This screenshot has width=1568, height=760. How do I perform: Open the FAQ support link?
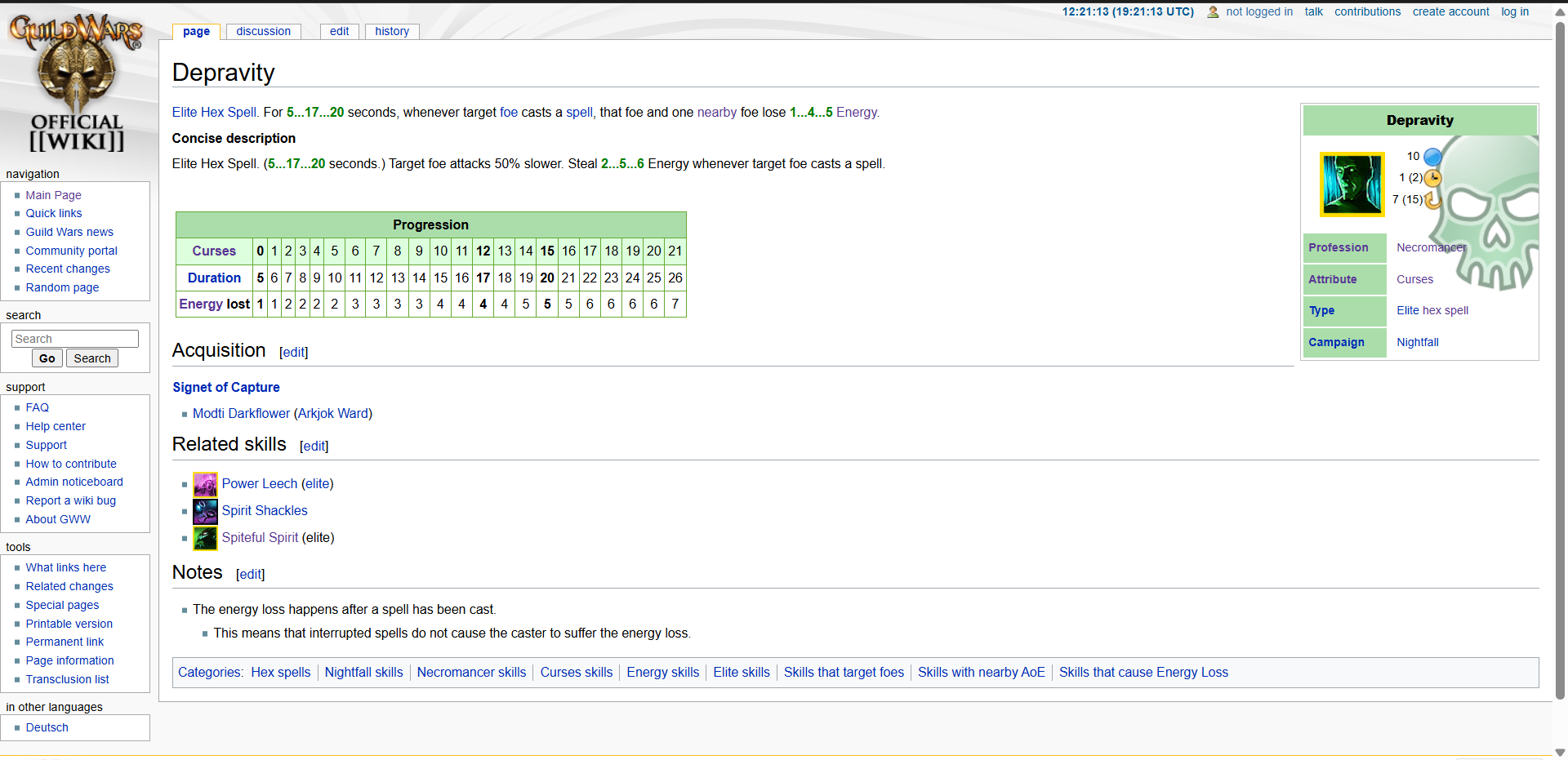[37, 408]
